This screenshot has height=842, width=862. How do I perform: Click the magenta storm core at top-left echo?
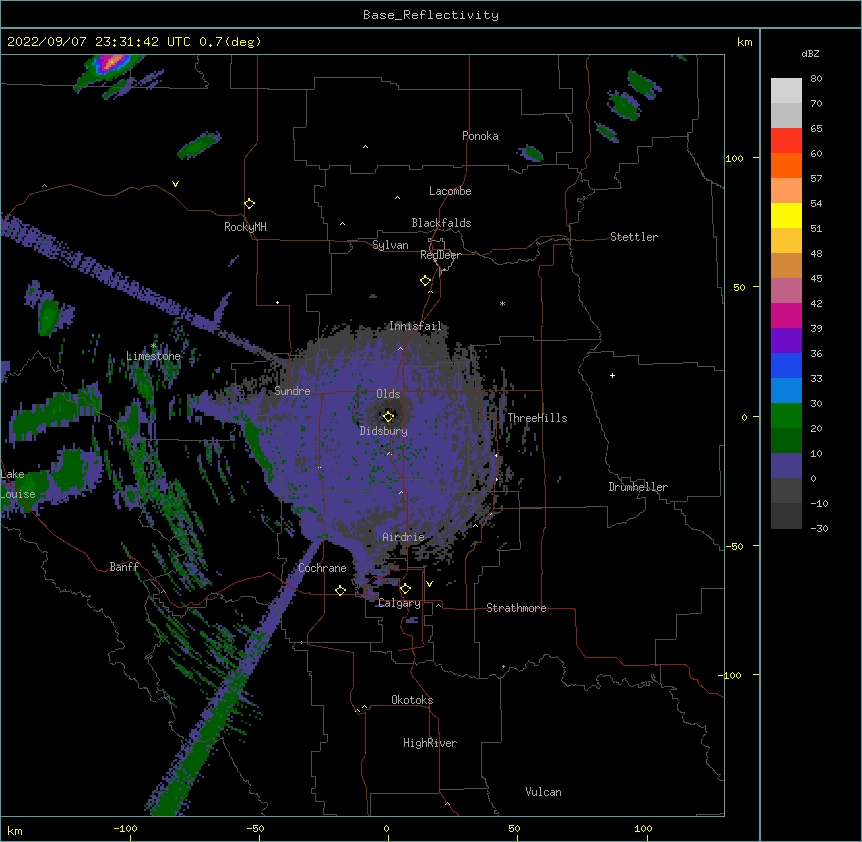coord(112,62)
